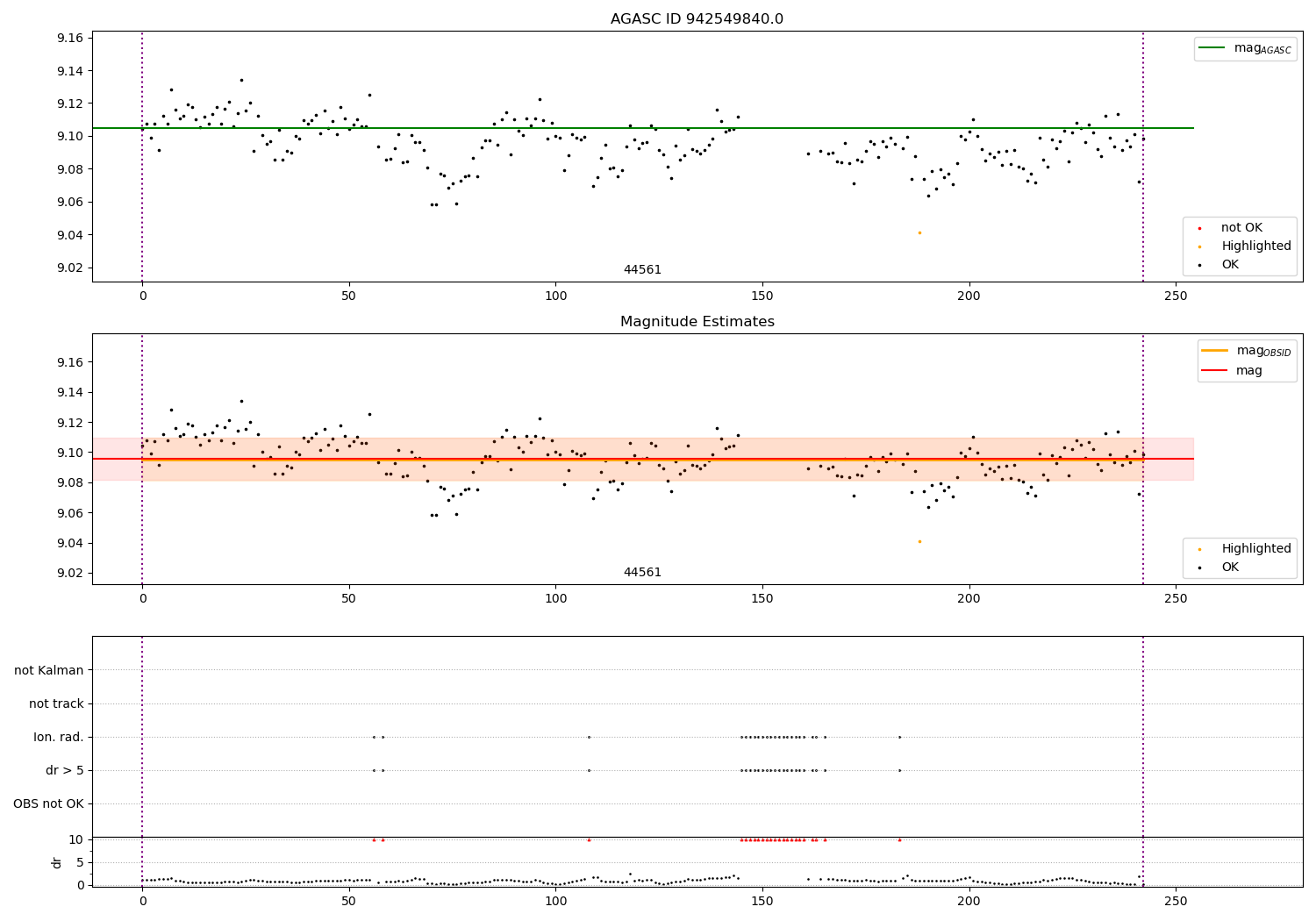
Task: Click the 44561 label in AGASC ID plot
Action: click(642, 270)
